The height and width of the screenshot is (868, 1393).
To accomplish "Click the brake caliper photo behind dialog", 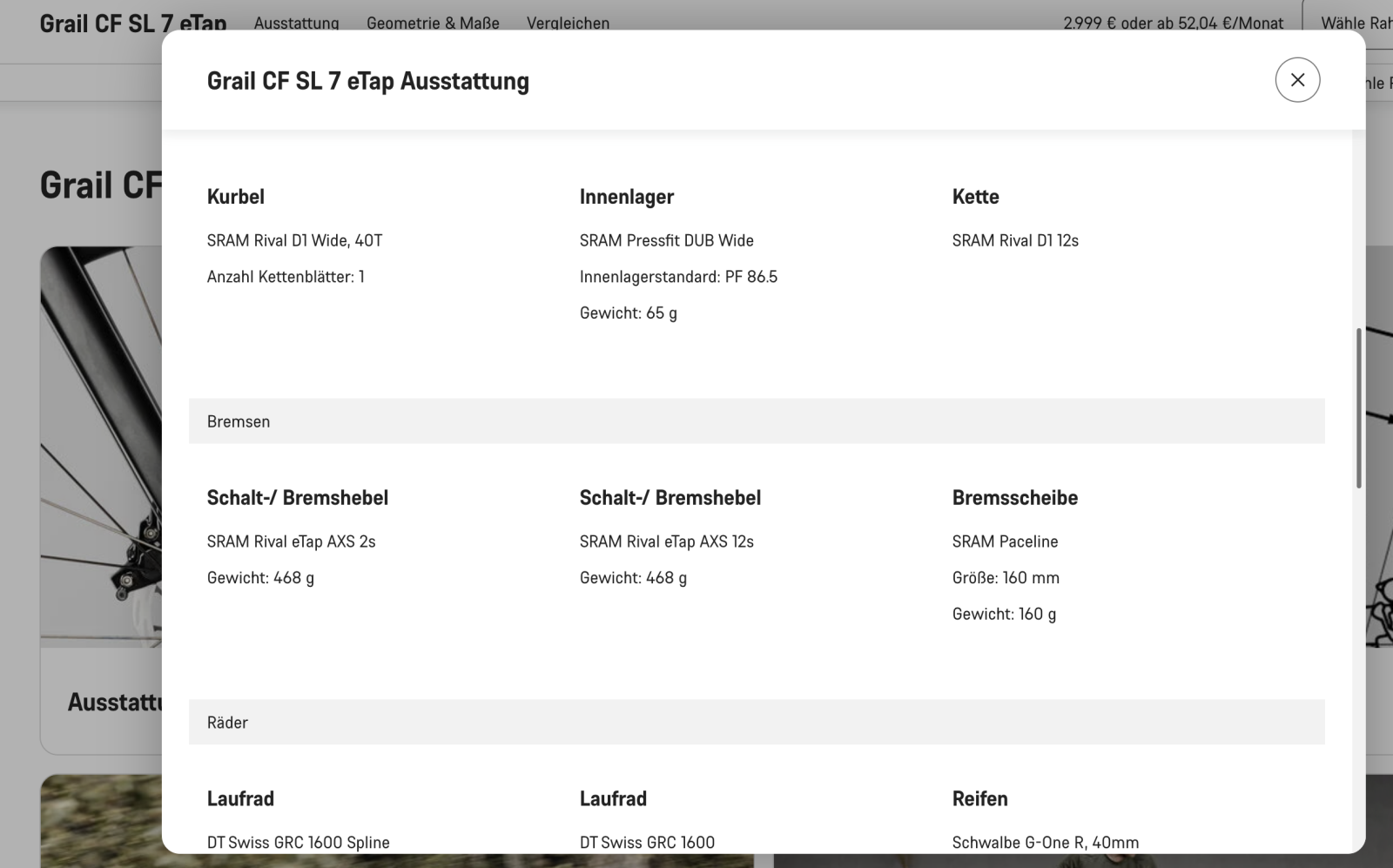I will (x=100, y=446).
